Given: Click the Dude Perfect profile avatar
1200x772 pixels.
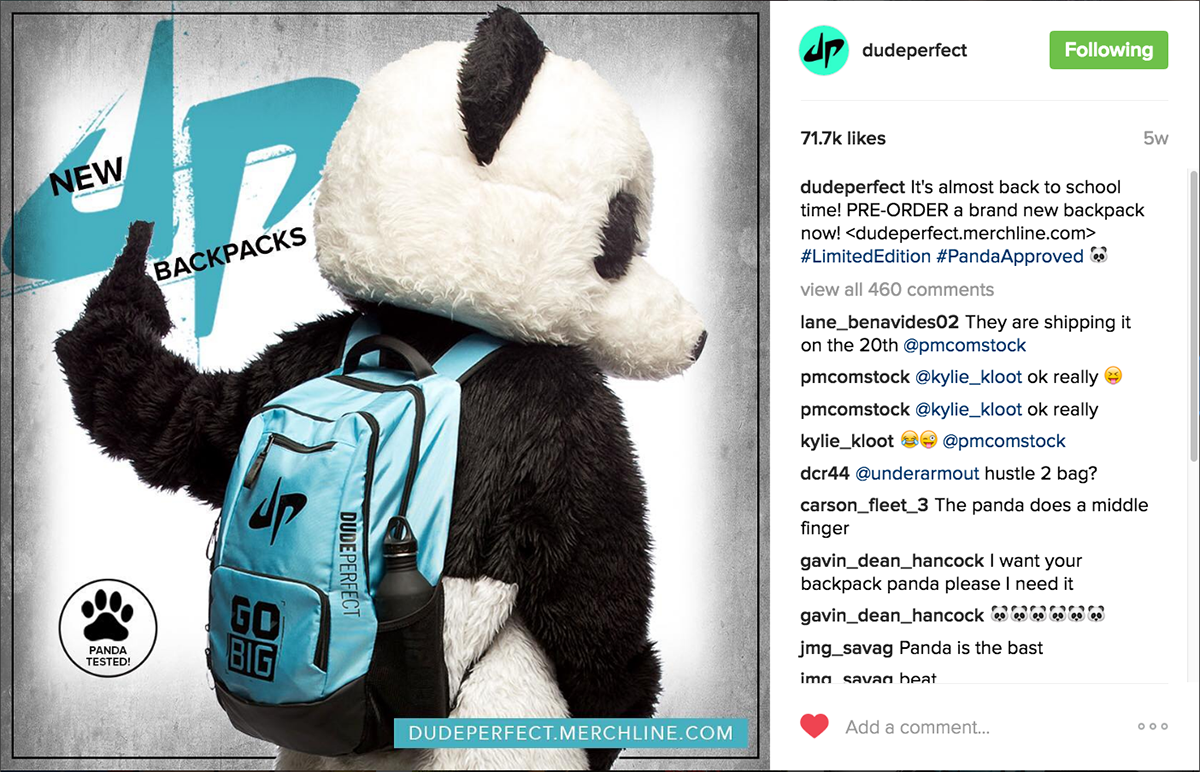Looking at the screenshot, I should [x=824, y=50].
